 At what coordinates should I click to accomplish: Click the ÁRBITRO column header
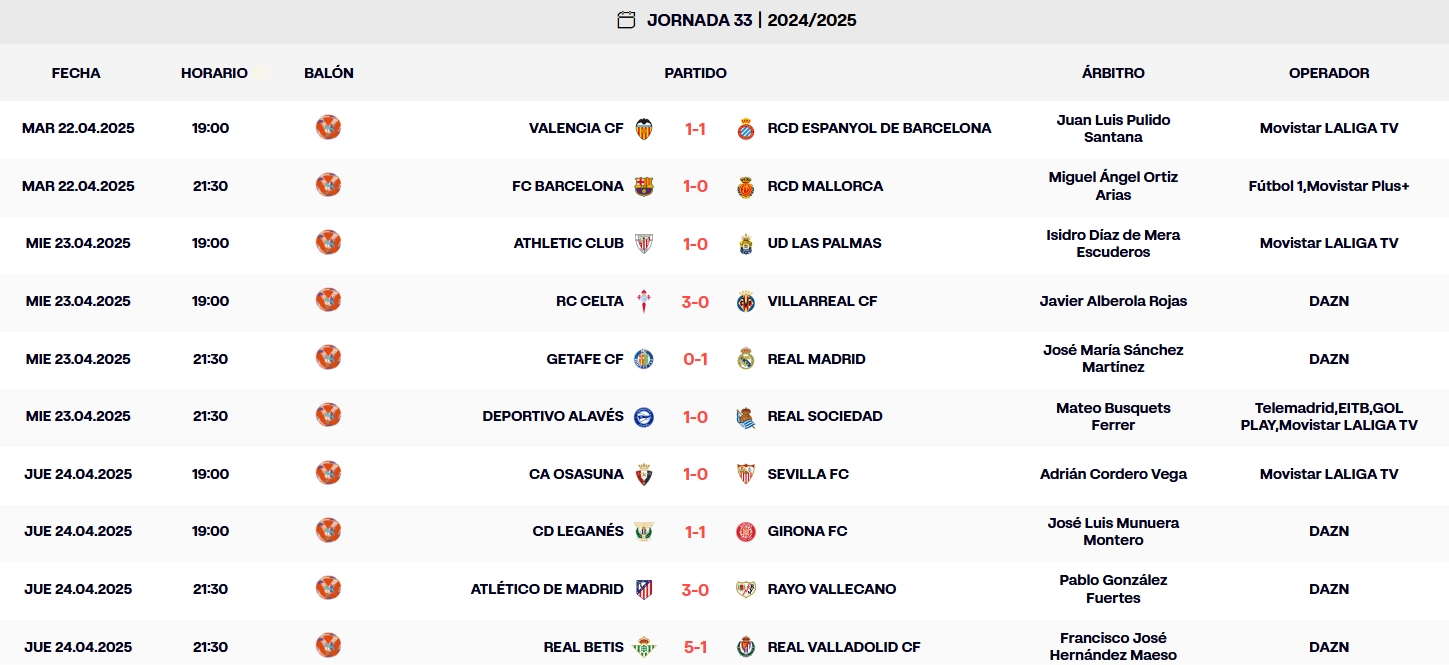1113,72
